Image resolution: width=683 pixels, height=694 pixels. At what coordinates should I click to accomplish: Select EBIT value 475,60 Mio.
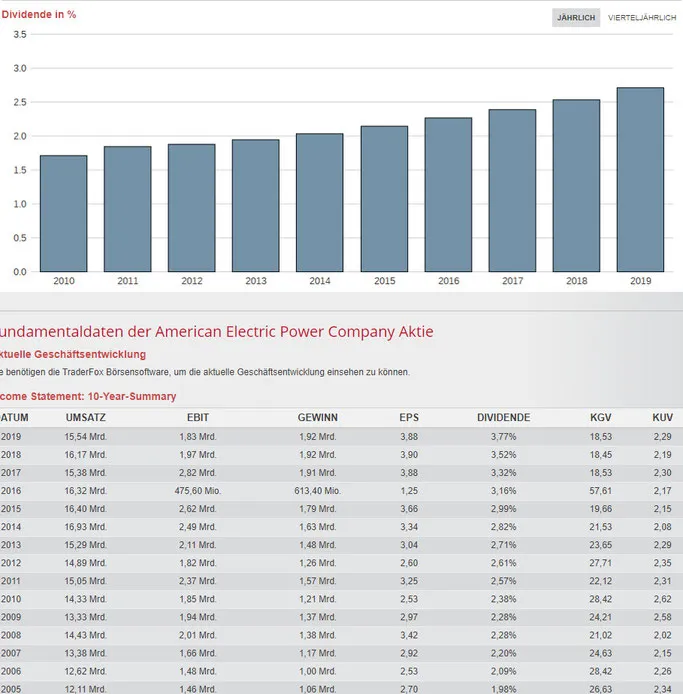pos(198,491)
